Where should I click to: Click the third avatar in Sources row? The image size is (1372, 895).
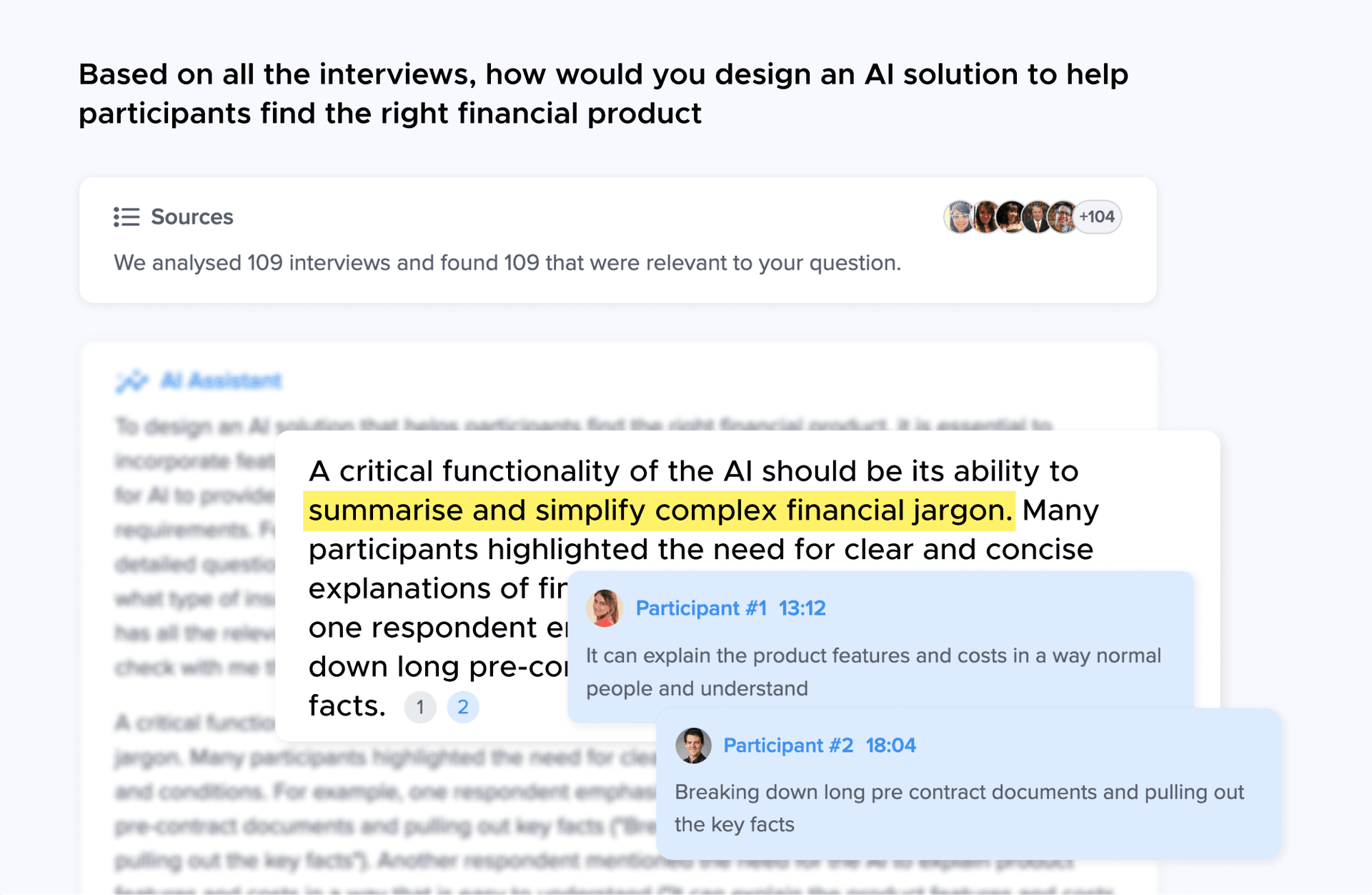point(1011,217)
